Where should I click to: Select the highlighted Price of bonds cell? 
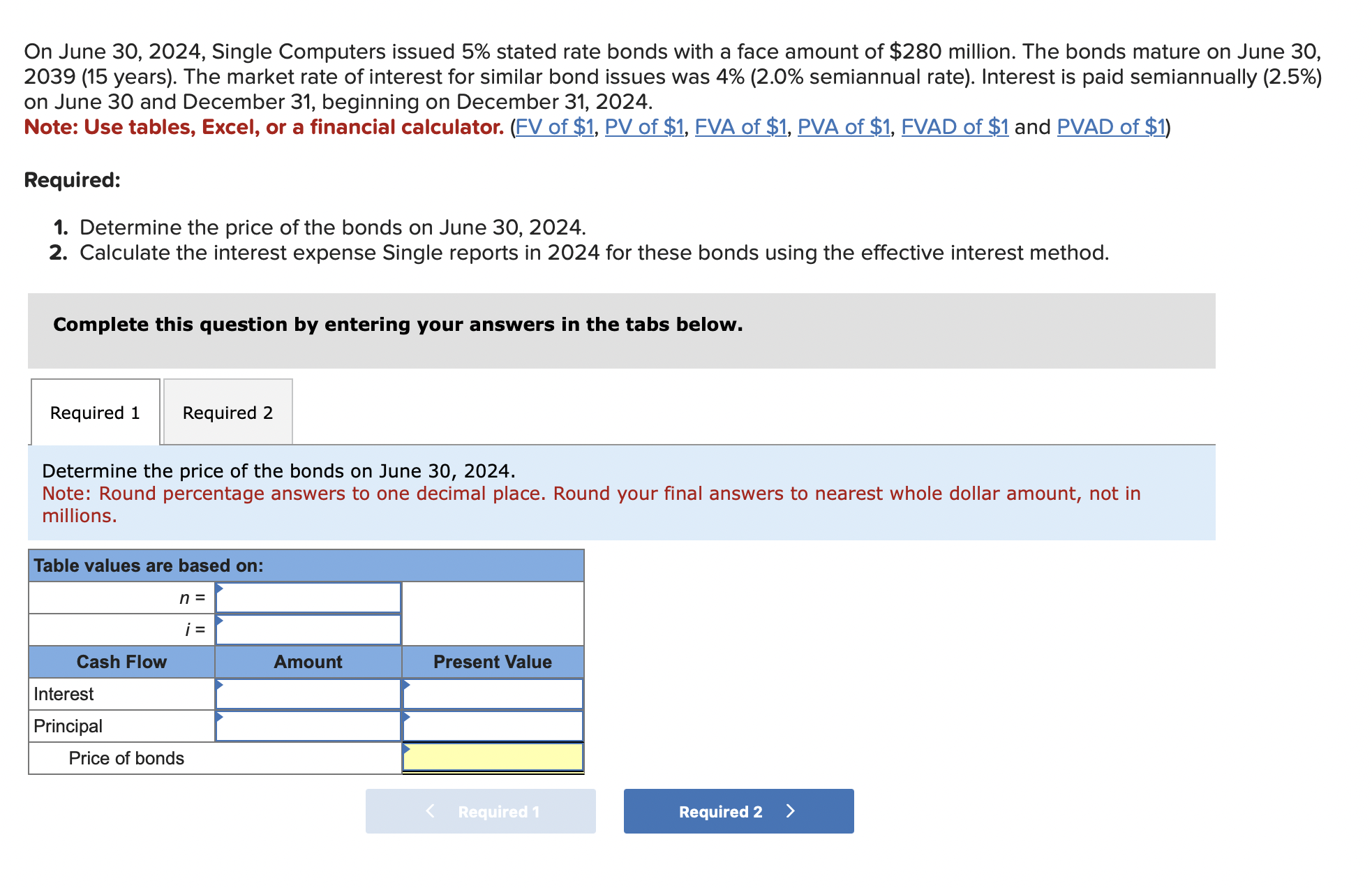pos(492,757)
